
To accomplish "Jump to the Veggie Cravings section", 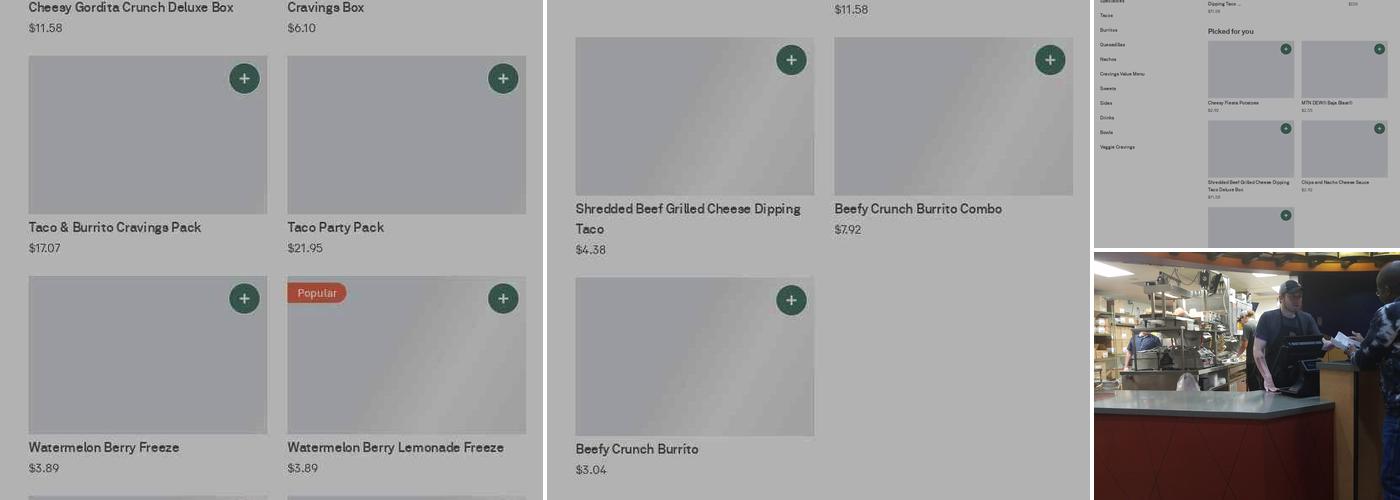I will click(1117, 147).
